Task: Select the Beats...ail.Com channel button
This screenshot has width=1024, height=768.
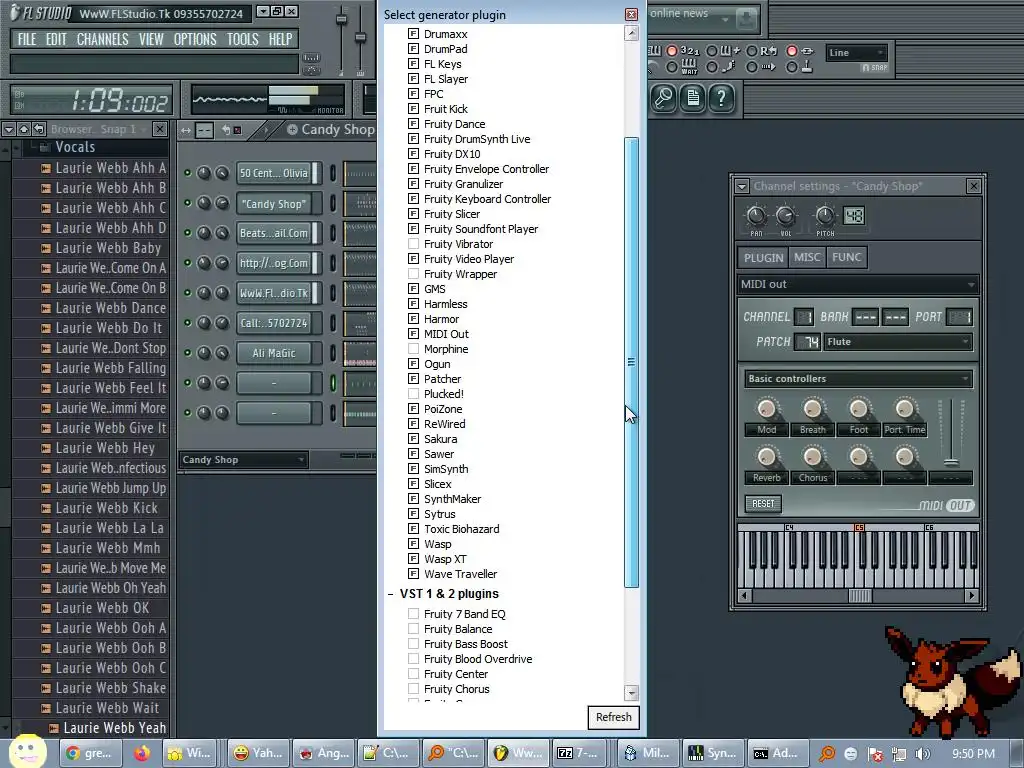Action: pyautogui.click(x=274, y=233)
